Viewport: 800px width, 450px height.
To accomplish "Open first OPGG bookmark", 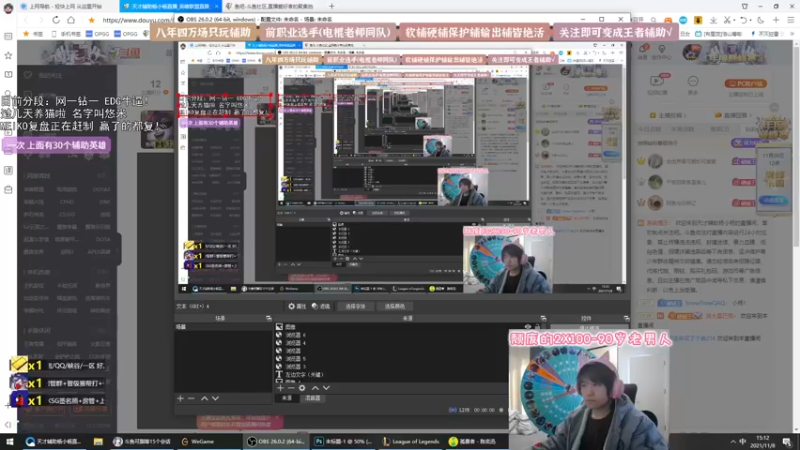I will 97,34.
